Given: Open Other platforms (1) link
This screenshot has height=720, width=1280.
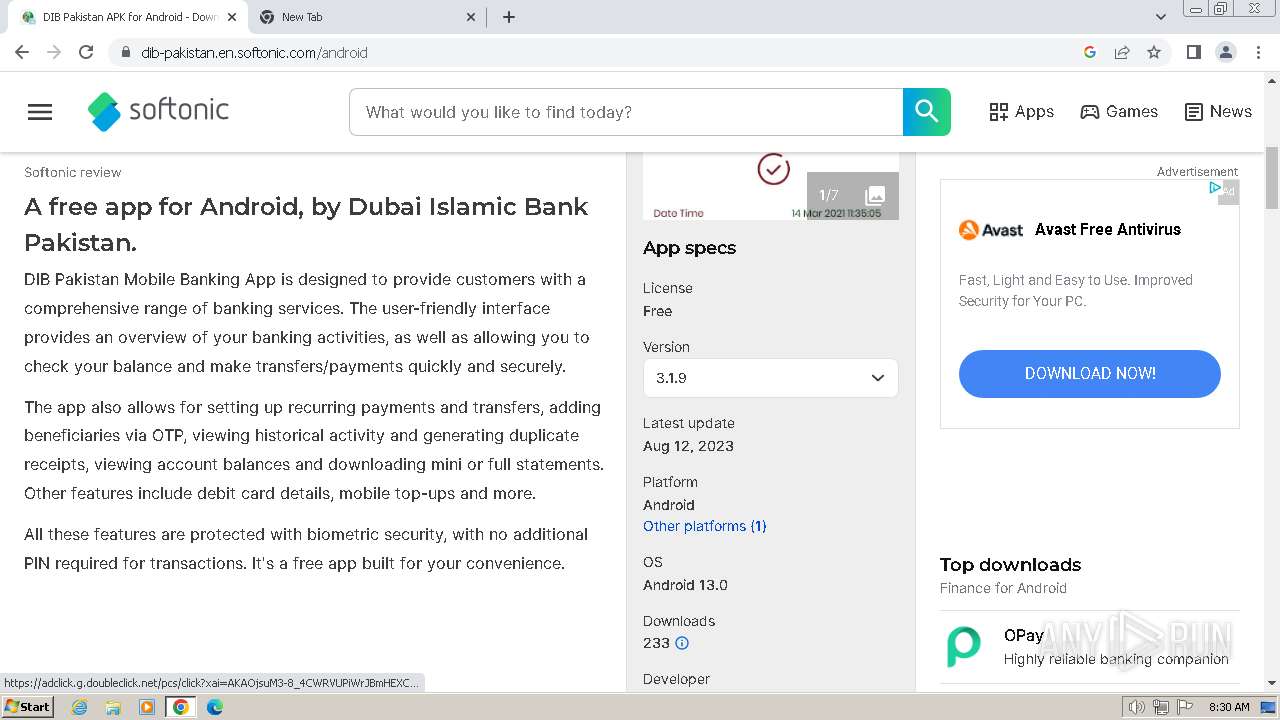Looking at the screenshot, I should click(704, 526).
